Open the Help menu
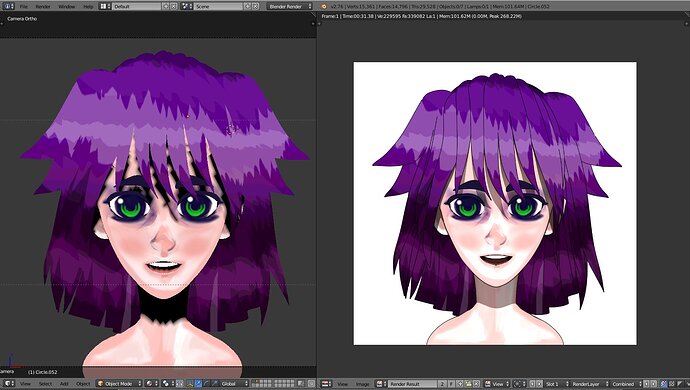The image size is (690, 390). (x=88, y=7)
